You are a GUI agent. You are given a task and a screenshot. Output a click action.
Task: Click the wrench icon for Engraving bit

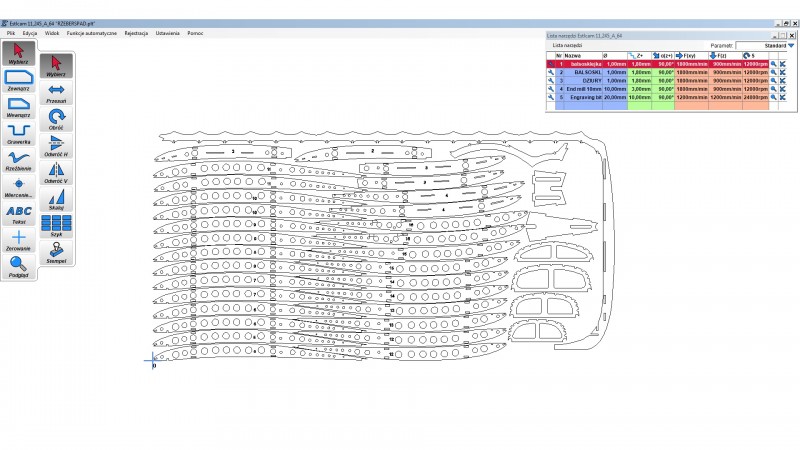551,97
